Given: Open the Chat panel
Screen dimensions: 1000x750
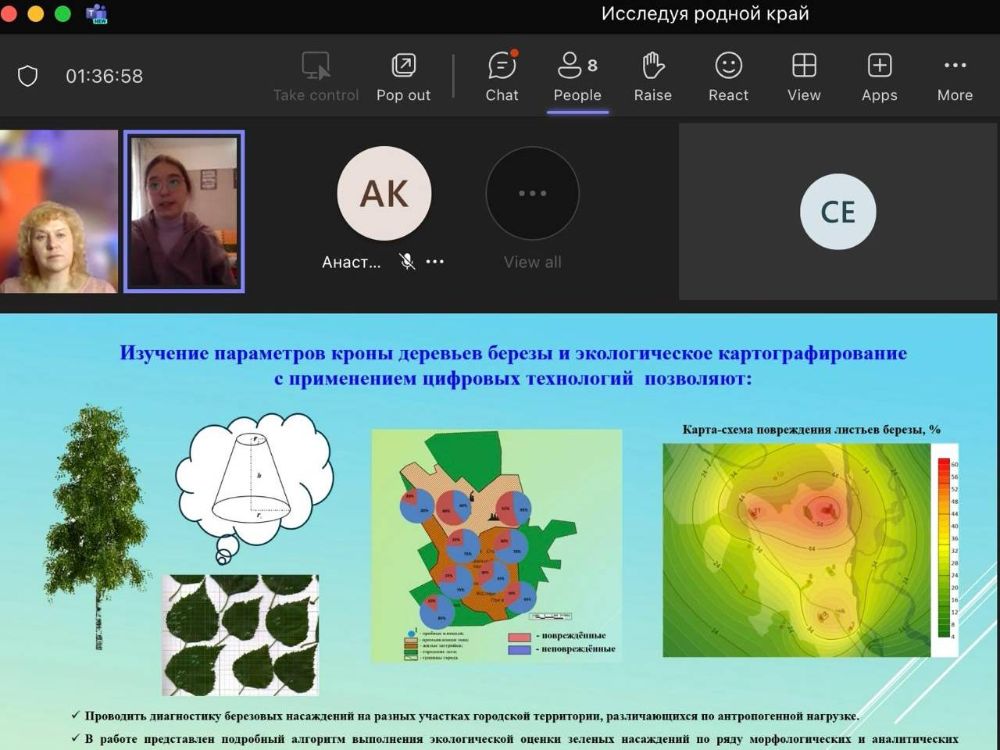Looking at the screenshot, I should (x=502, y=77).
